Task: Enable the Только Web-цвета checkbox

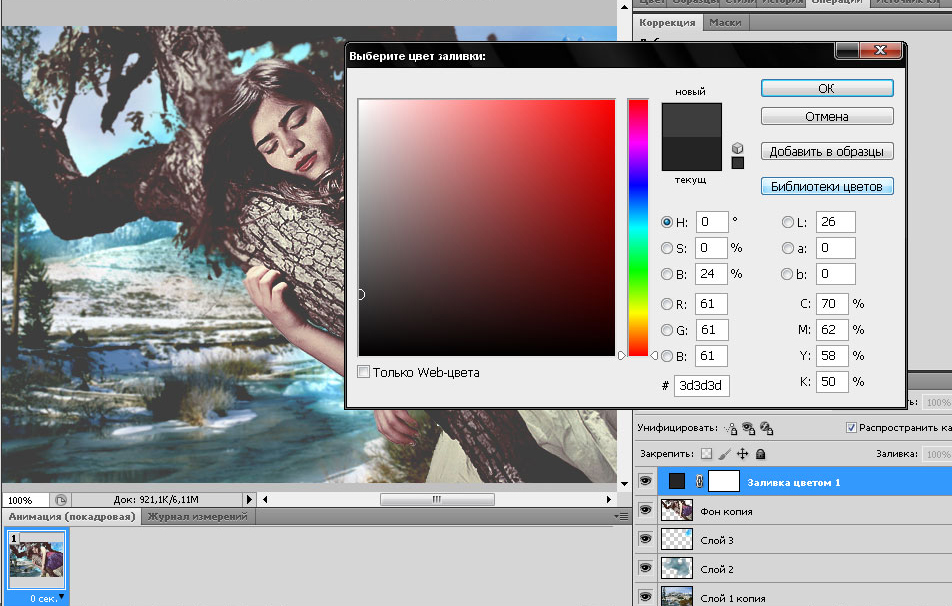Action: point(364,372)
